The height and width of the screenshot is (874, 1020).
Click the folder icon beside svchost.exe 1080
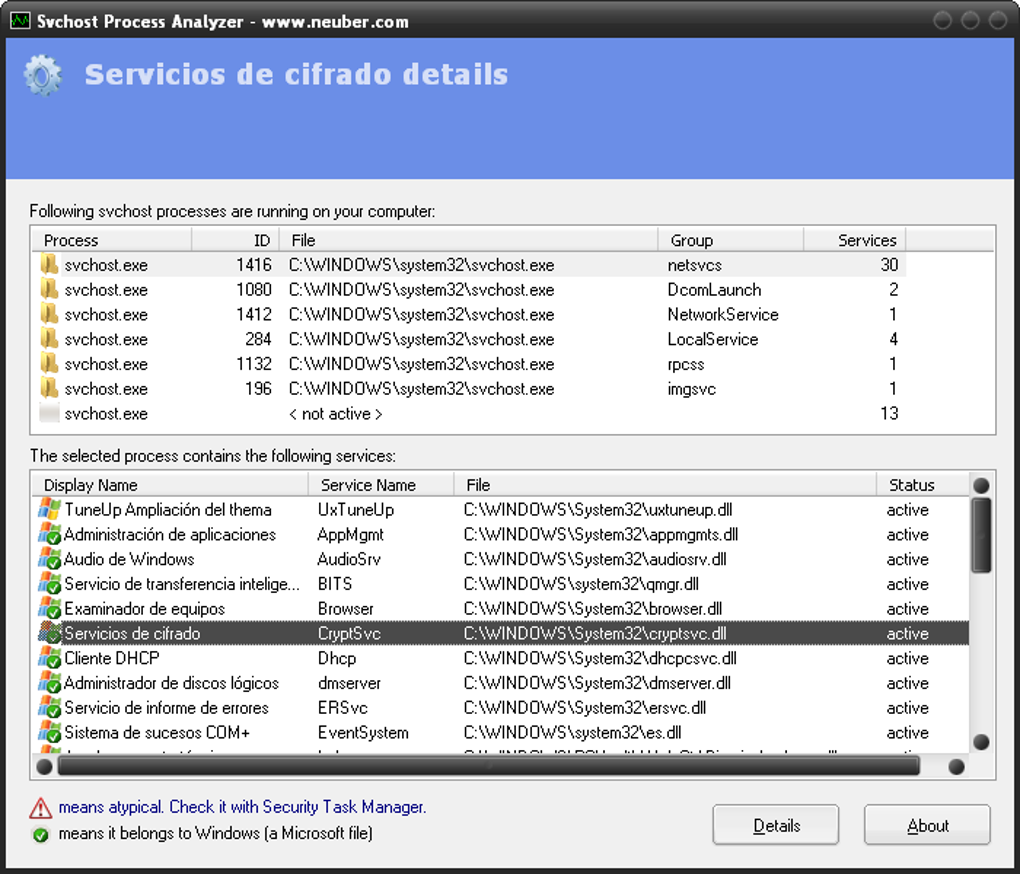48,289
